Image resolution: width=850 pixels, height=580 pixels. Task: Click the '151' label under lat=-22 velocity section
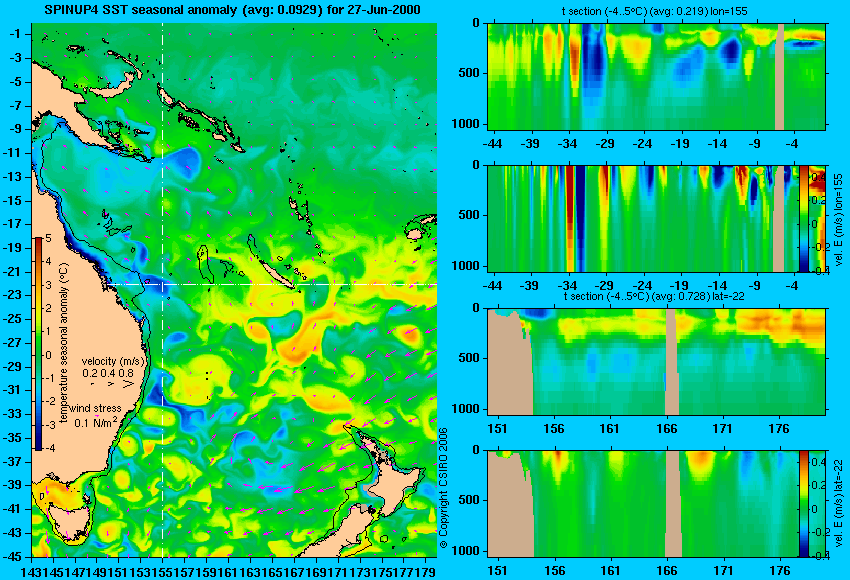498,571
